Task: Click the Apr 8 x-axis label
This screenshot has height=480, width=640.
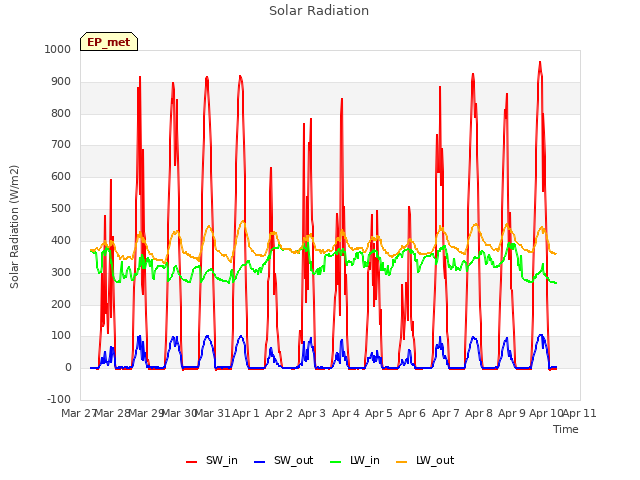Action: (x=479, y=413)
